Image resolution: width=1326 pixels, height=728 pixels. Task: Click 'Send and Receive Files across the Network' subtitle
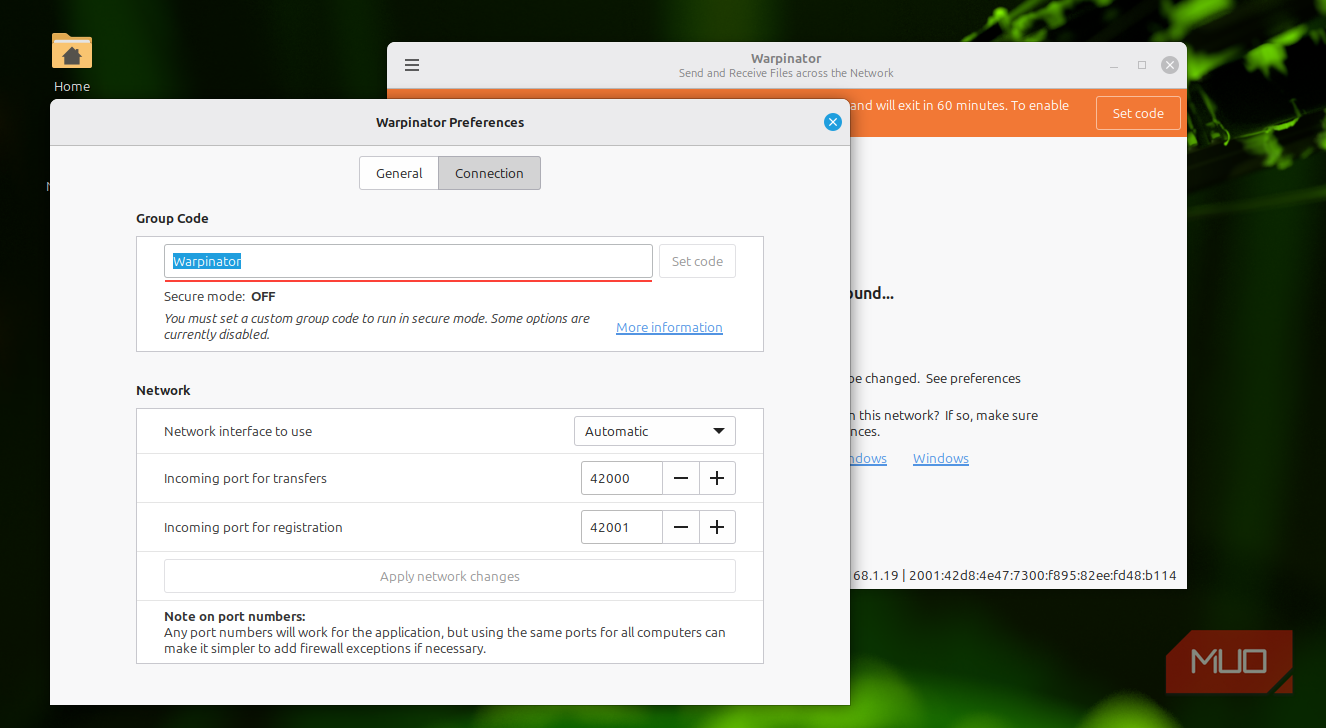[786, 73]
